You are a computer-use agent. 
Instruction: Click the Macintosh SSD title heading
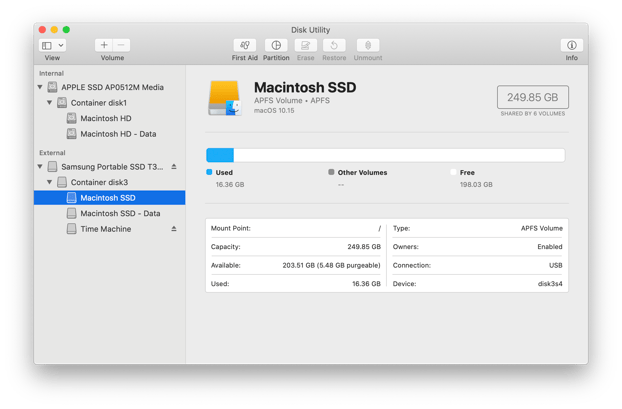click(x=305, y=87)
